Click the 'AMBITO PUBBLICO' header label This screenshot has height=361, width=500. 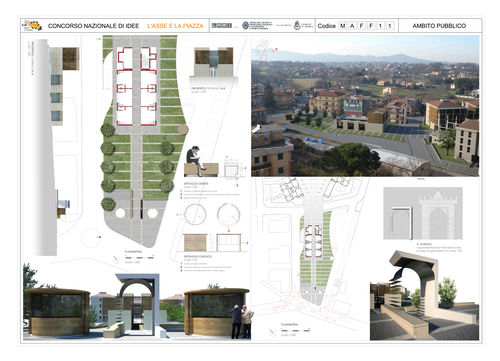439,26
